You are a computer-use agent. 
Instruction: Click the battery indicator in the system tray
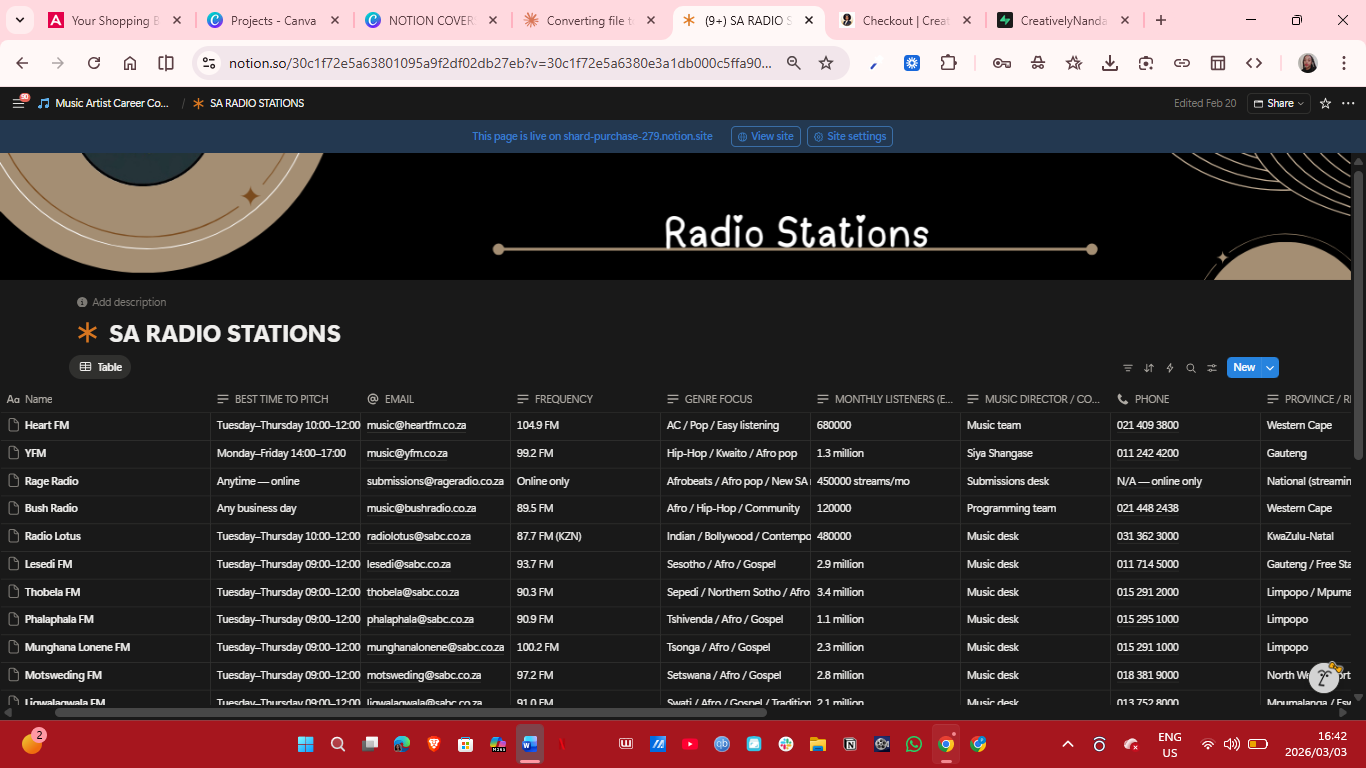point(1259,744)
